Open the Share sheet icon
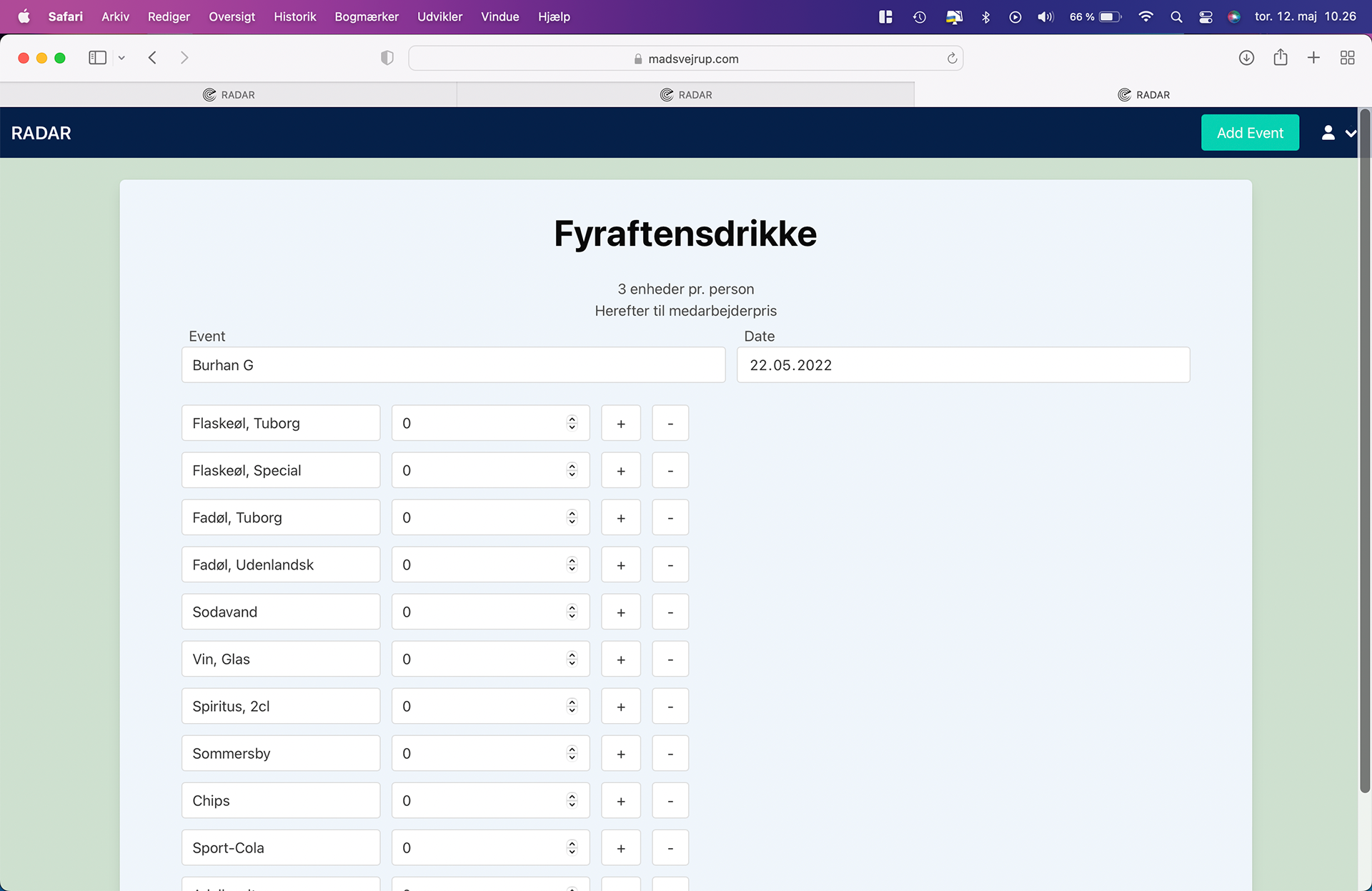Viewport: 1372px width, 891px height. [x=1280, y=58]
